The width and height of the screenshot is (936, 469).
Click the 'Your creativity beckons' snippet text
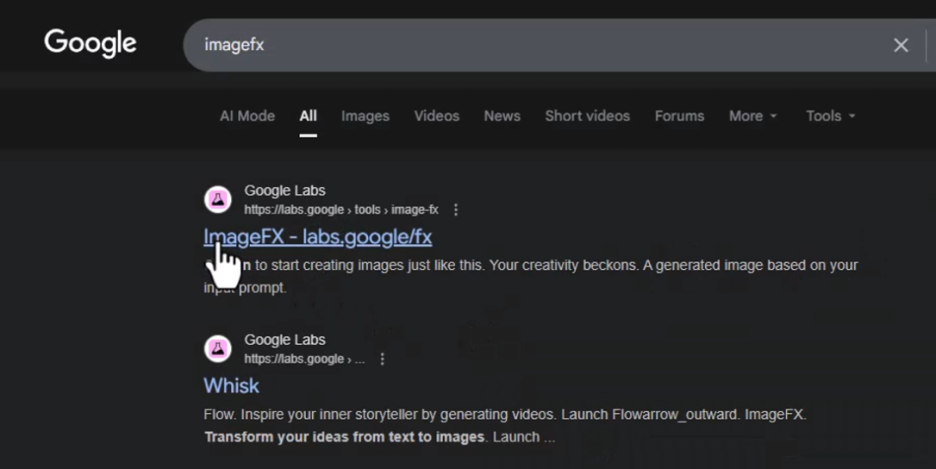click(564, 265)
